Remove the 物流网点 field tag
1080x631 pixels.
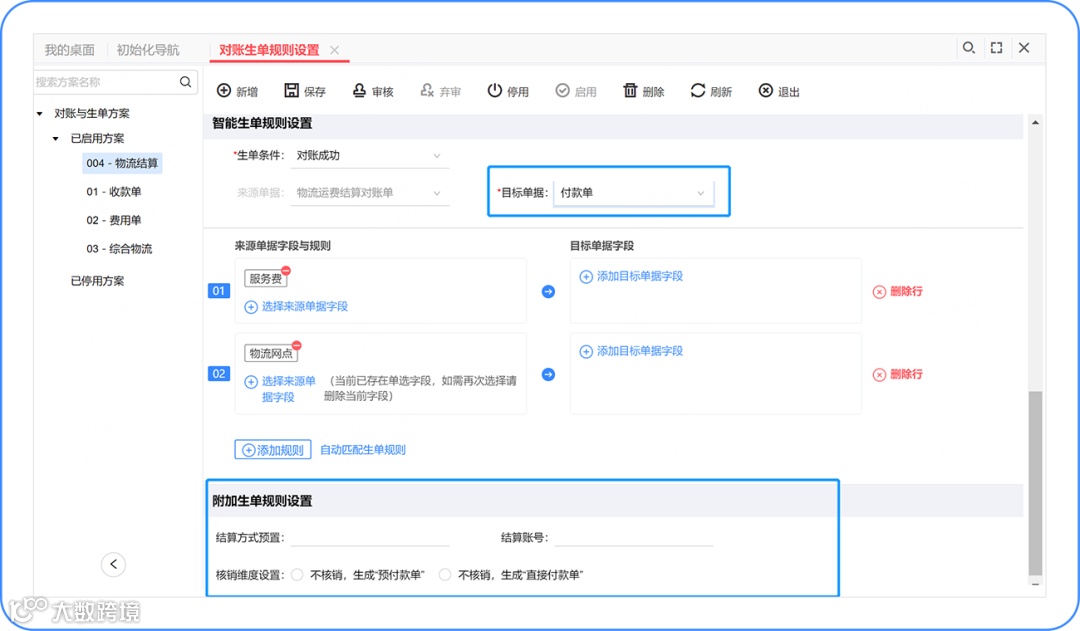(x=296, y=346)
